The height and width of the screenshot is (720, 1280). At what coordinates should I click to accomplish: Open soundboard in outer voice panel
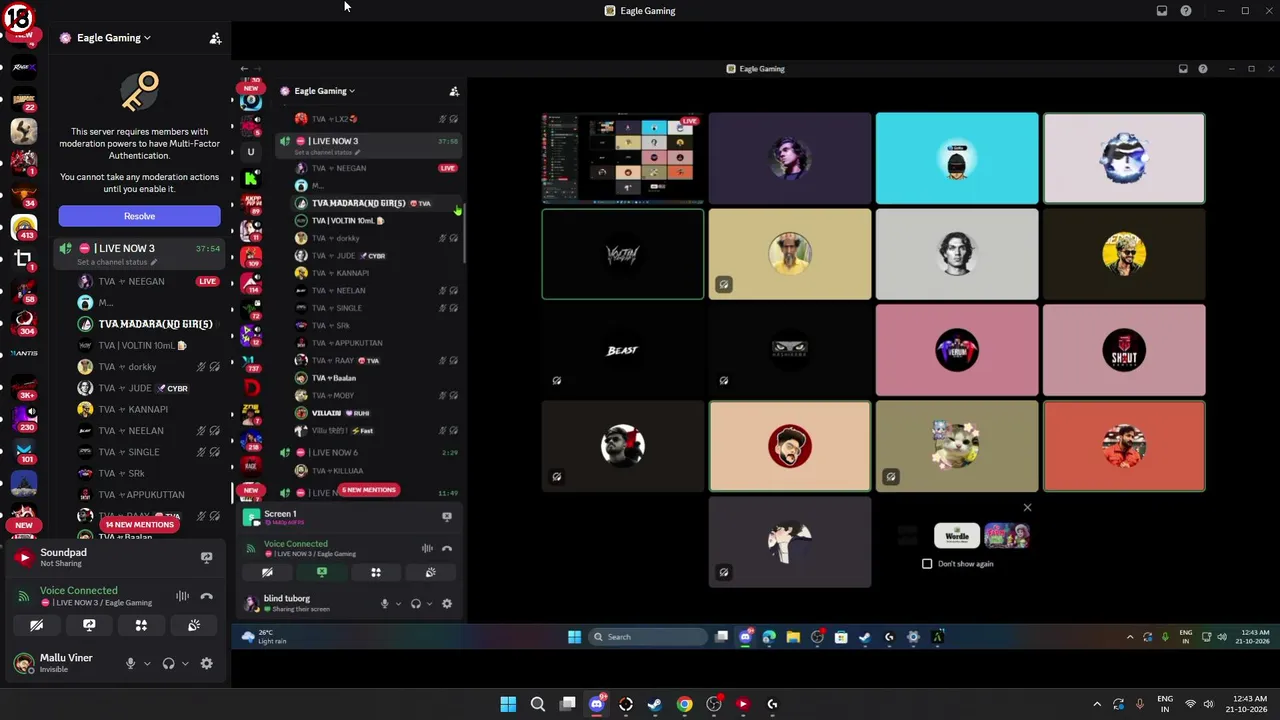(194, 625)
